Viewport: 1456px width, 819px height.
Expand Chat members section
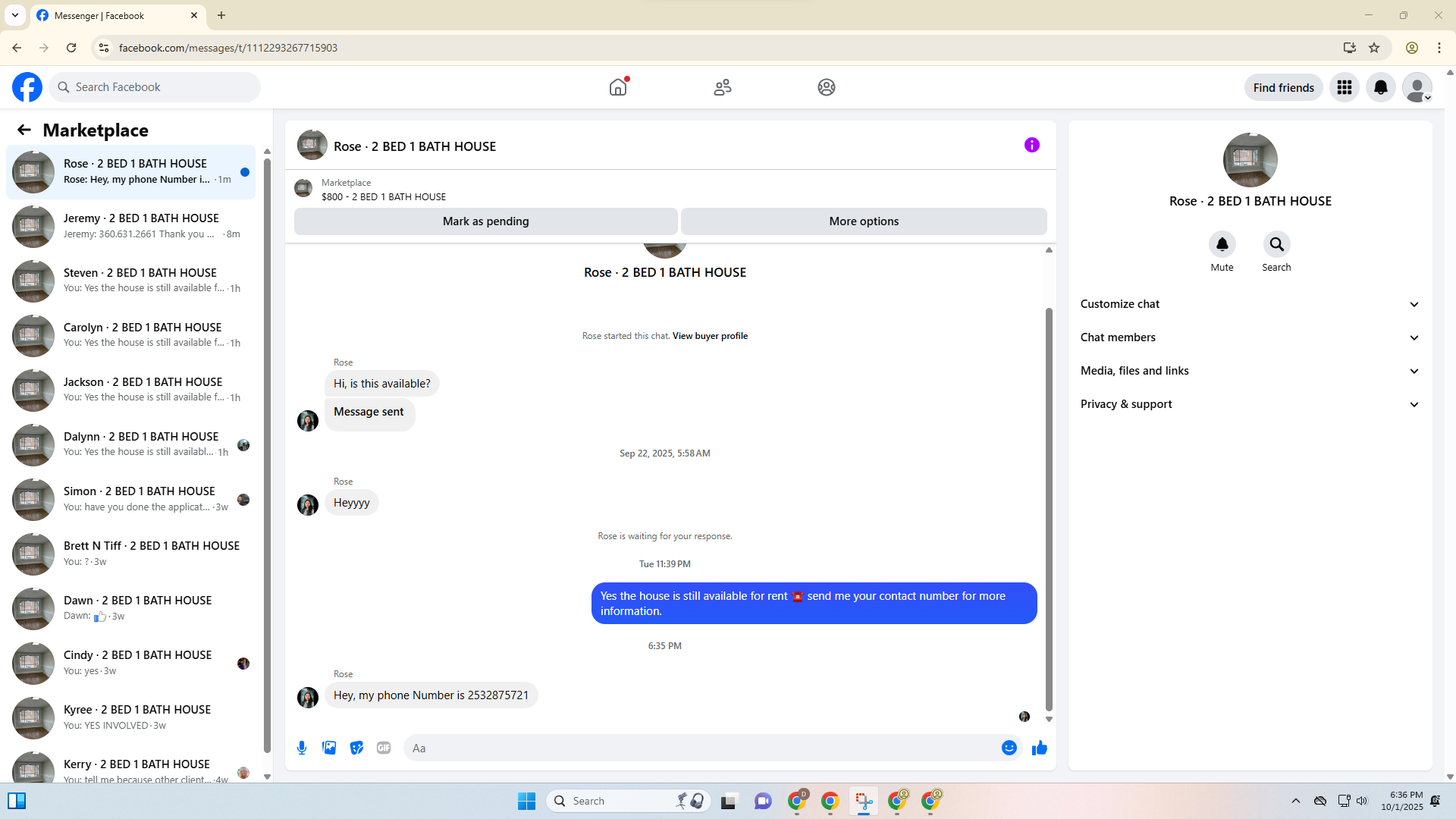[x=1250, y=337]
